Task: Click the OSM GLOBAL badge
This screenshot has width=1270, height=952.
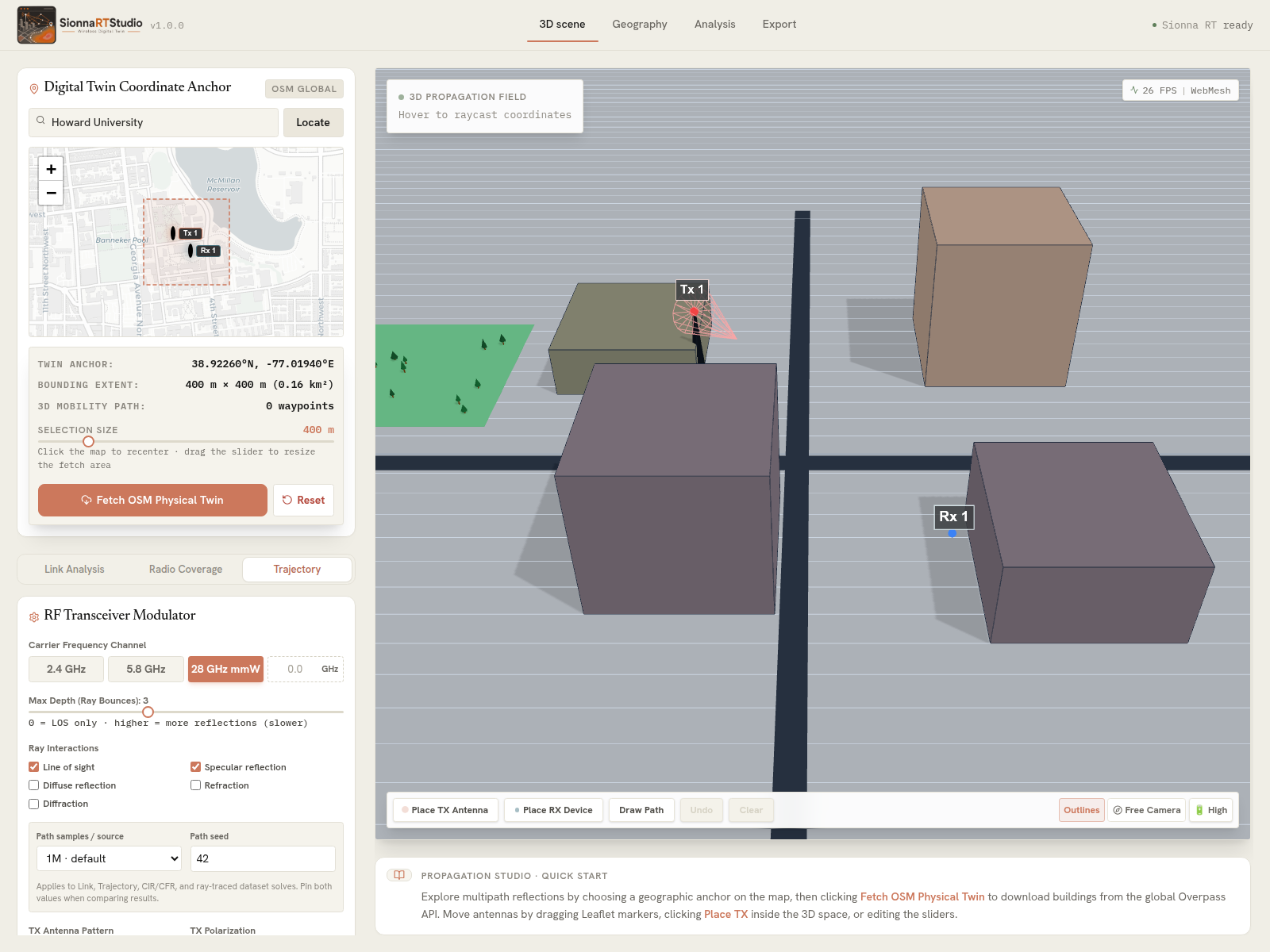Action: [304, 89]
